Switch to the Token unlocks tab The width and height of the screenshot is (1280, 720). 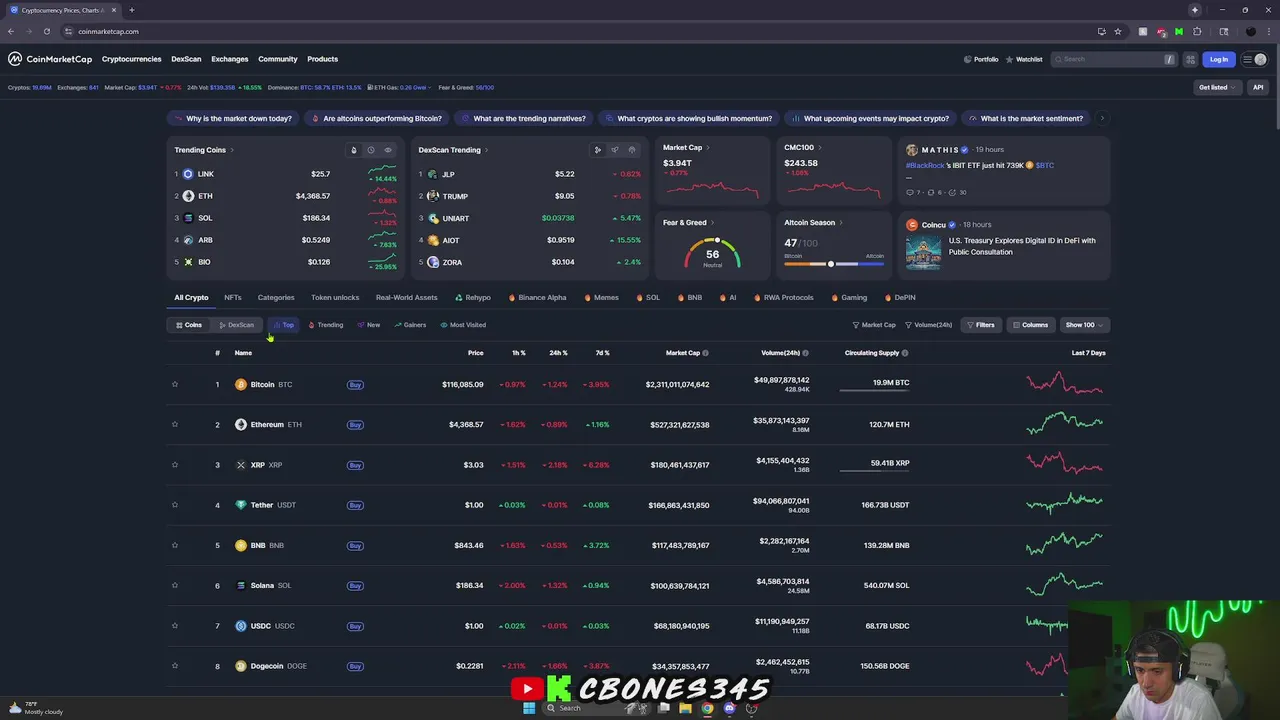(x=335, y=297)
